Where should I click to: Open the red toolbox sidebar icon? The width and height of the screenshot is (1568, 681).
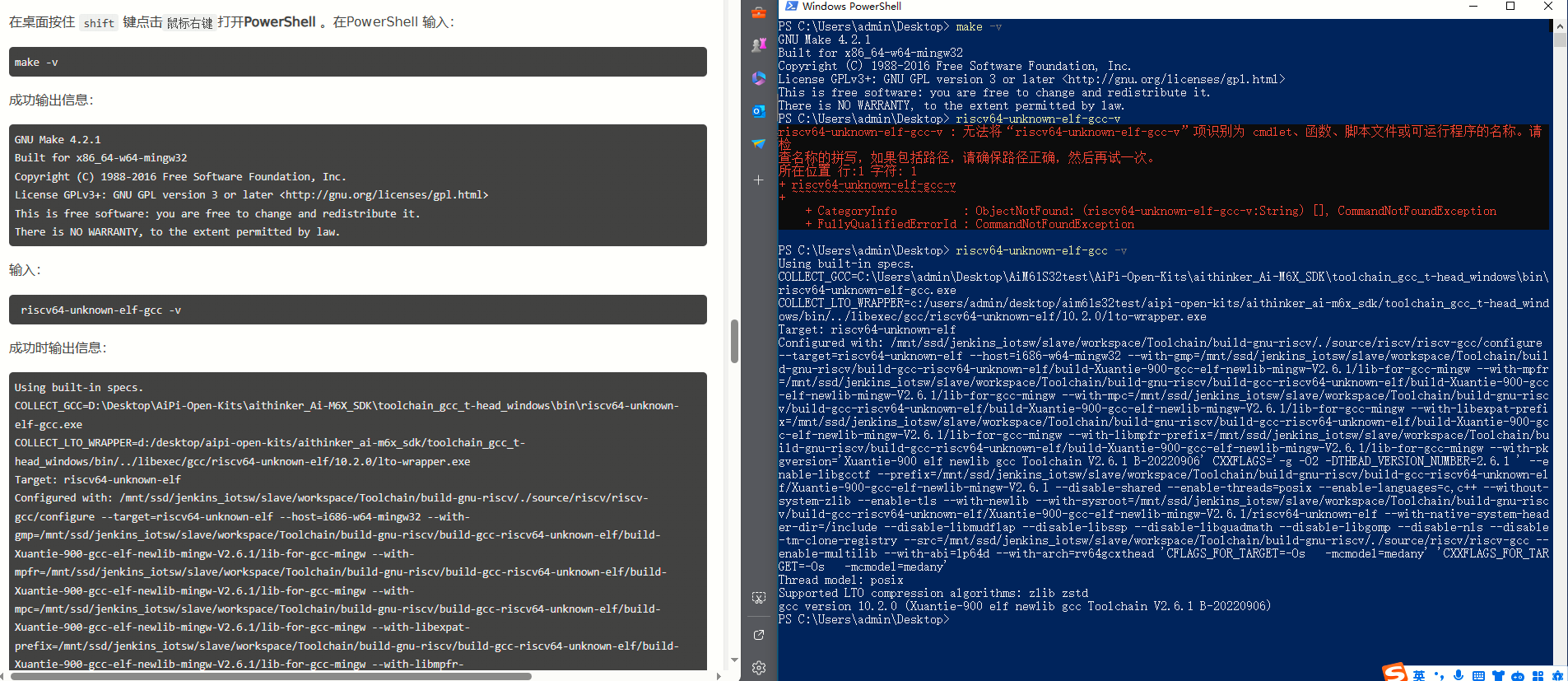click(x=759, y=12)
